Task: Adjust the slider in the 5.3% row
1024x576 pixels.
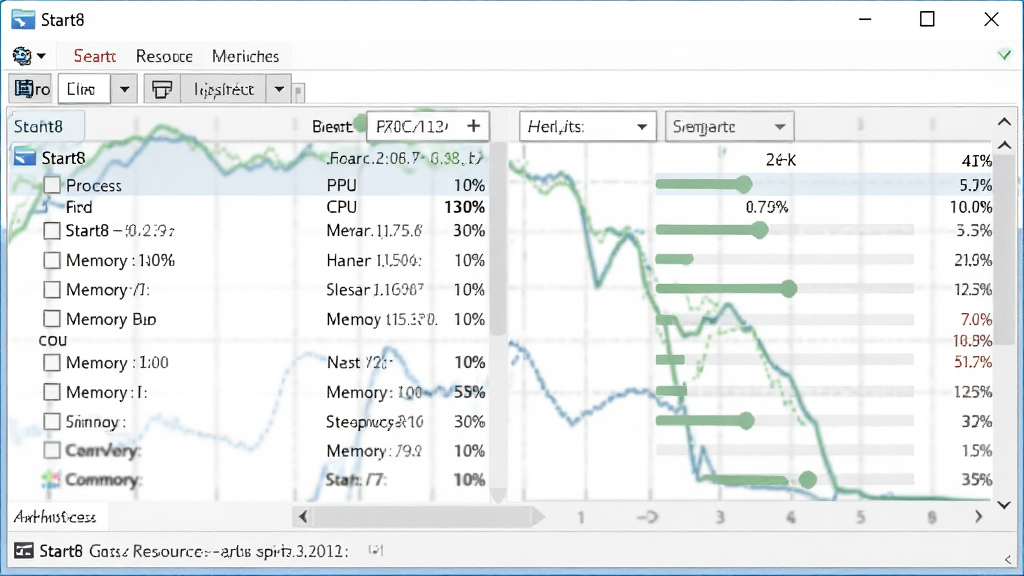Action: pos(759,229)
